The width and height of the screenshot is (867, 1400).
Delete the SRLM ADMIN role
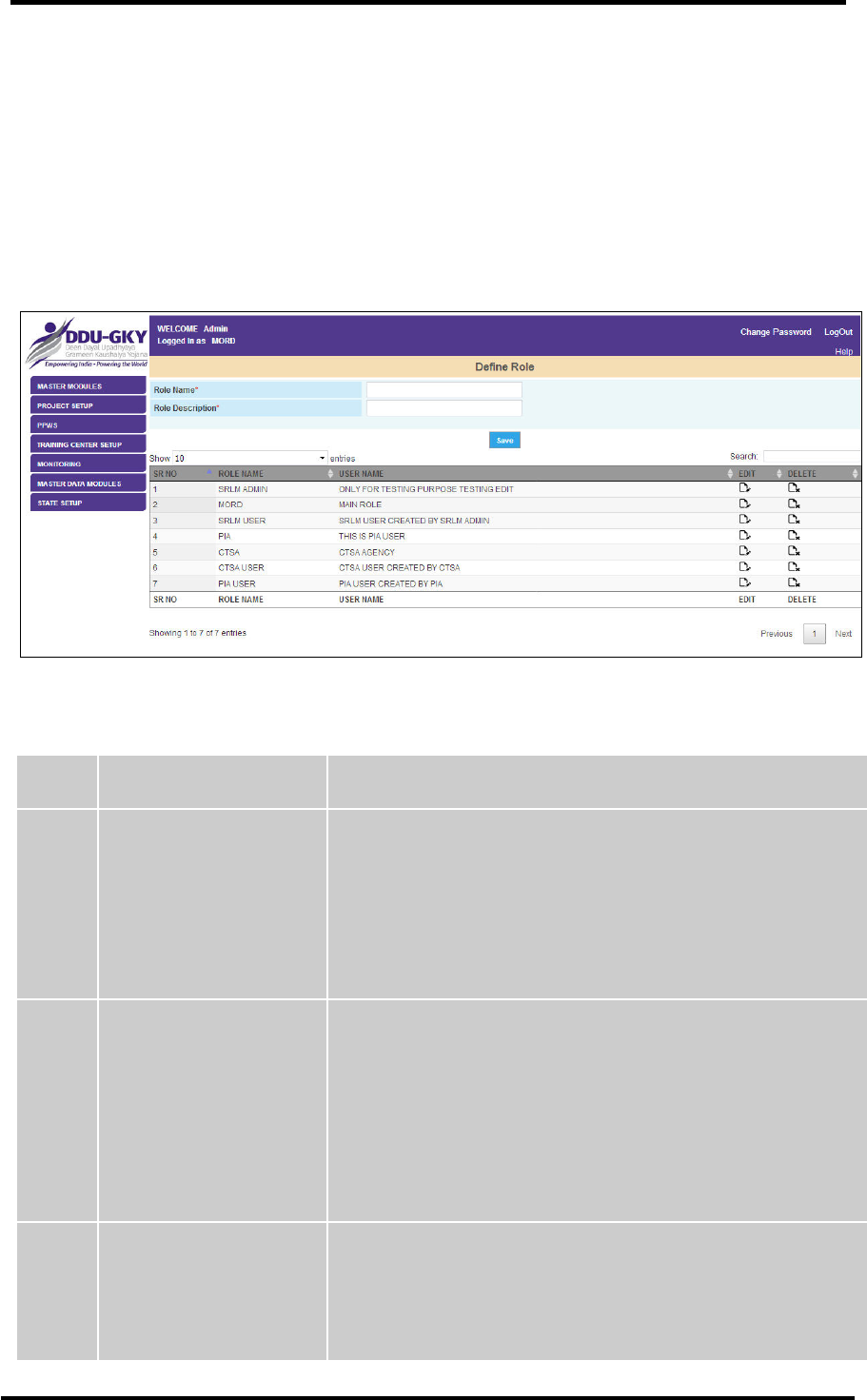click(794, 488)
